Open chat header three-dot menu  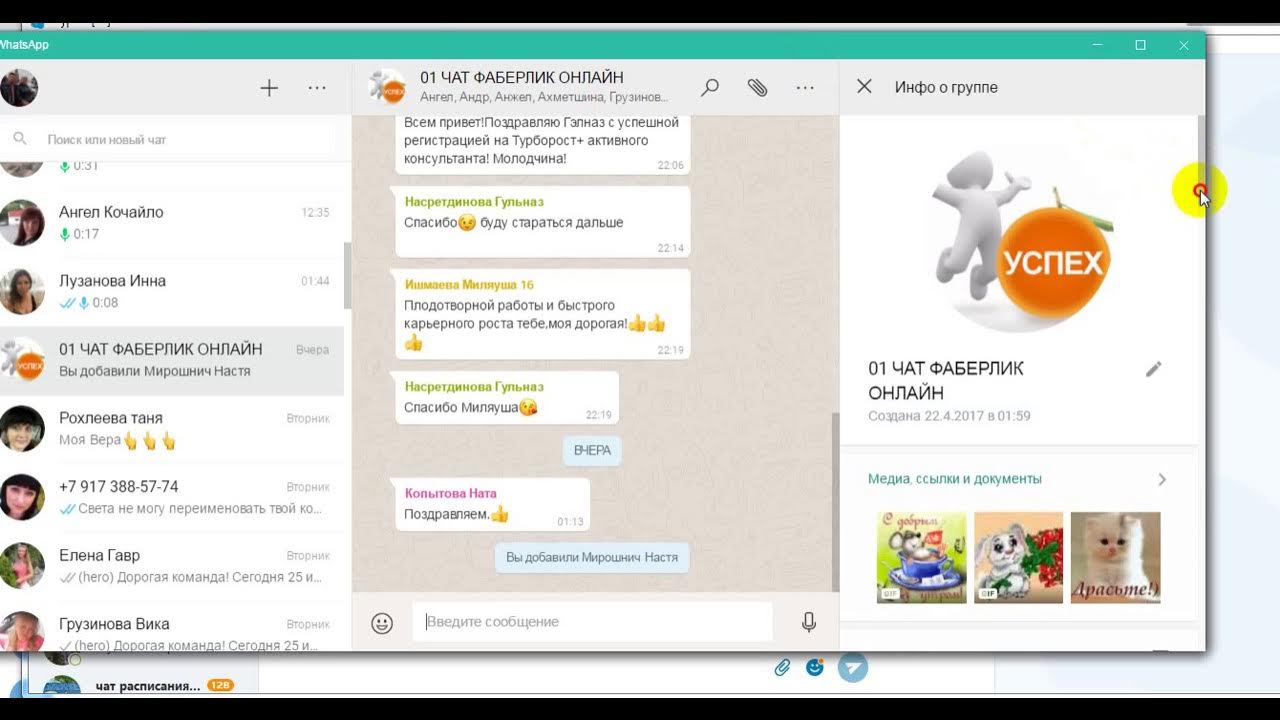pos(805,88)
